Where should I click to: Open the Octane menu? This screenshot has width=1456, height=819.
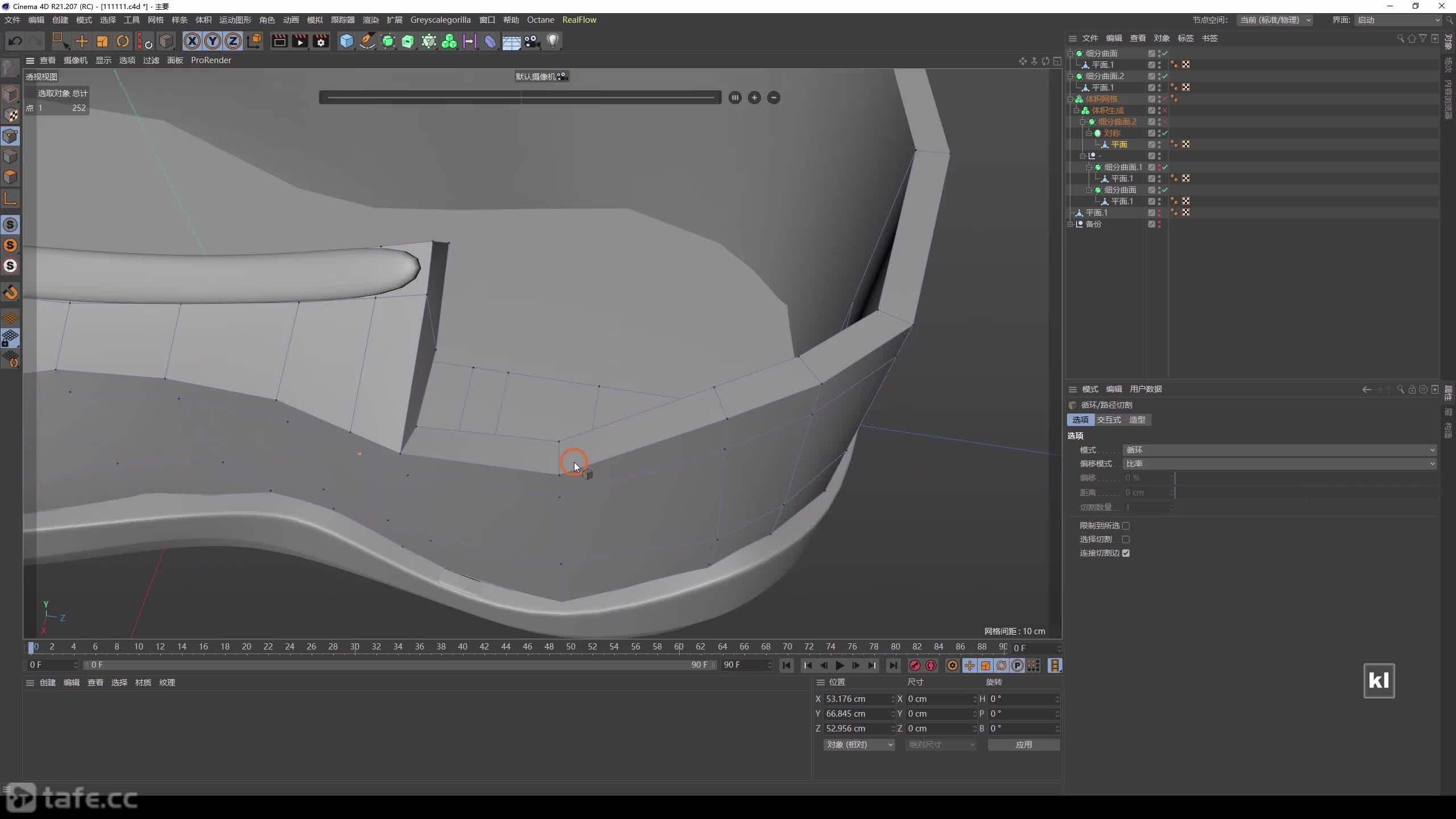point(540,20)
